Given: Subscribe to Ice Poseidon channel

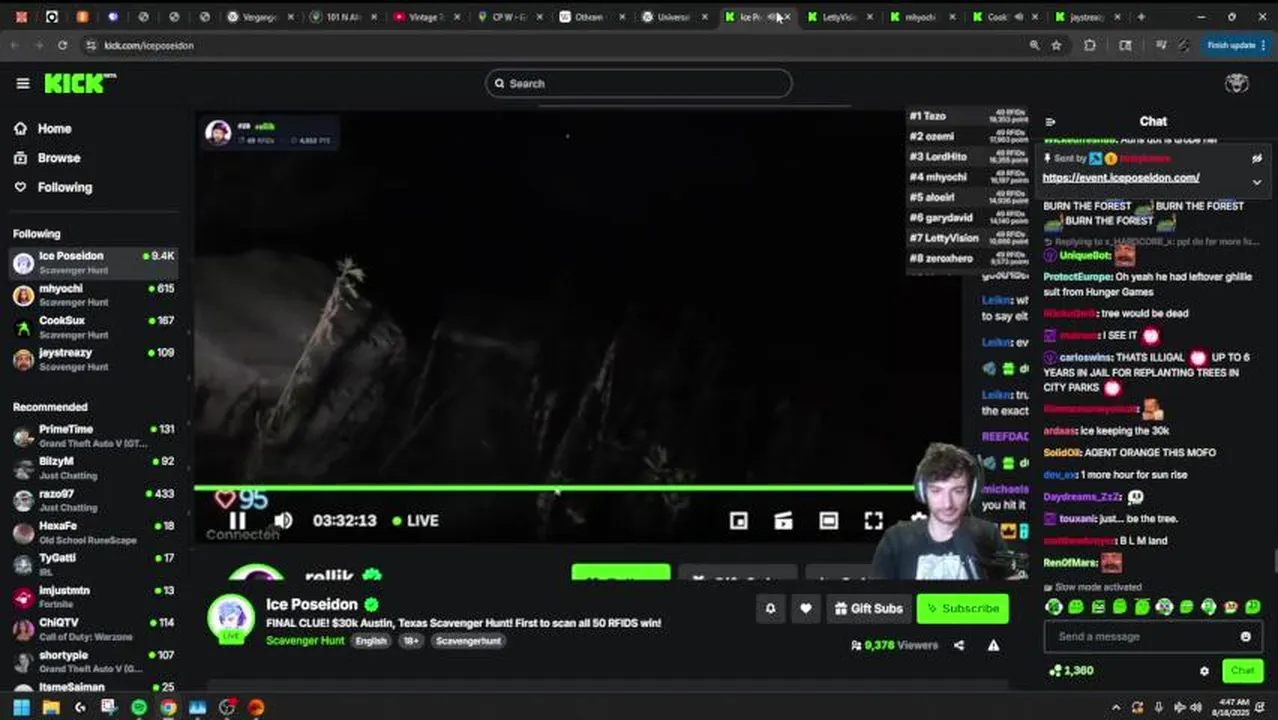Looking at the screenshot, I should click(962, 608).
